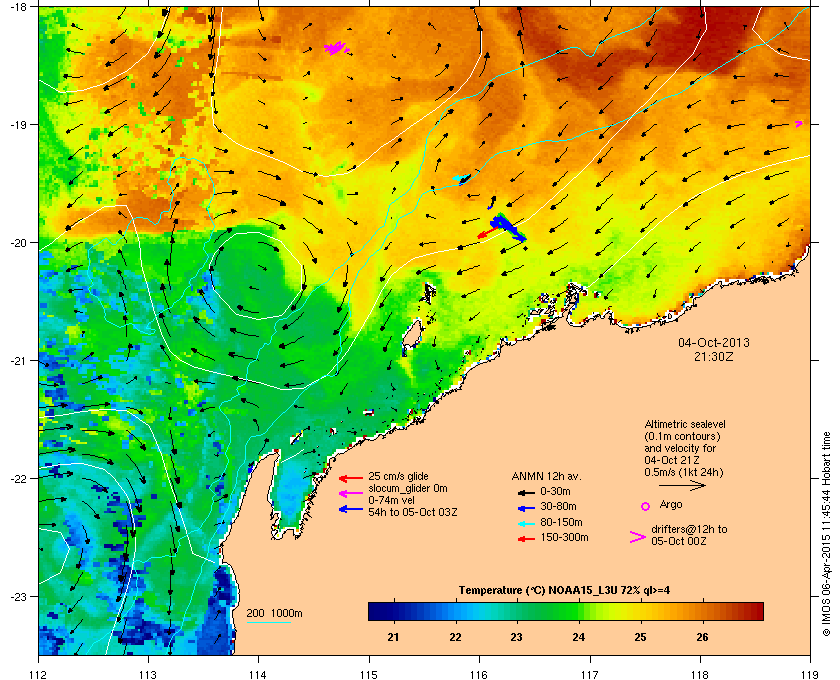The height and width of the screenshot is (680, 840).
Task: Click the cyan 80-150m ANMN arrow
Action: click(x=527, y=523)
